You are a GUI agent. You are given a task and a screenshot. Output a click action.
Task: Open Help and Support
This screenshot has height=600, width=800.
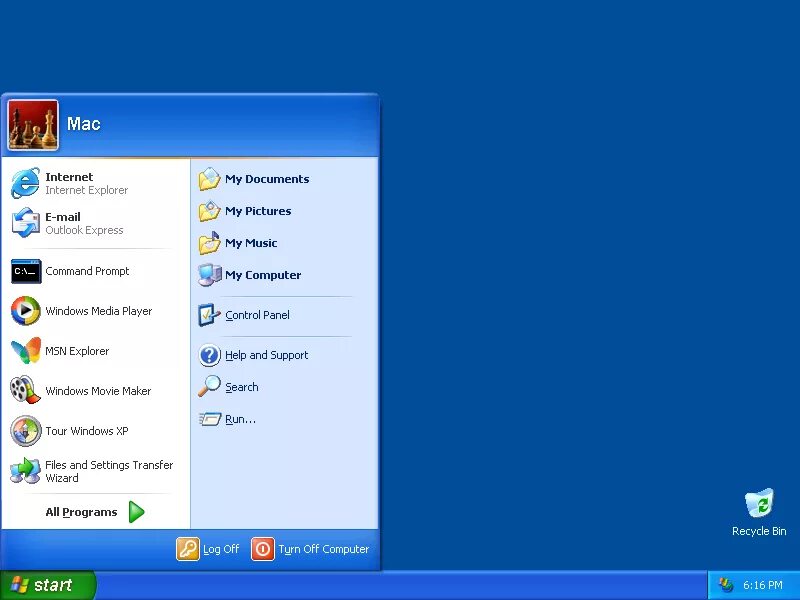(265, 355)
